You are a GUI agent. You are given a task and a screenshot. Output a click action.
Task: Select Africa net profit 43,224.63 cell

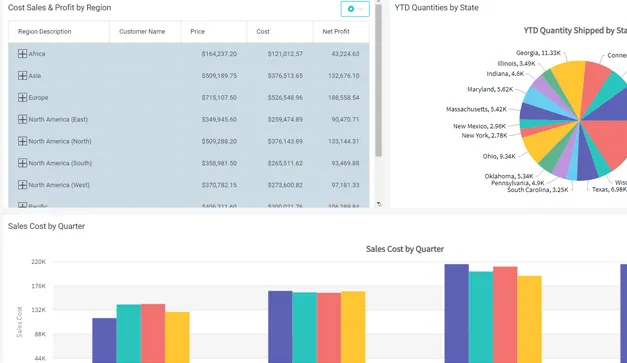coord(345,54)
